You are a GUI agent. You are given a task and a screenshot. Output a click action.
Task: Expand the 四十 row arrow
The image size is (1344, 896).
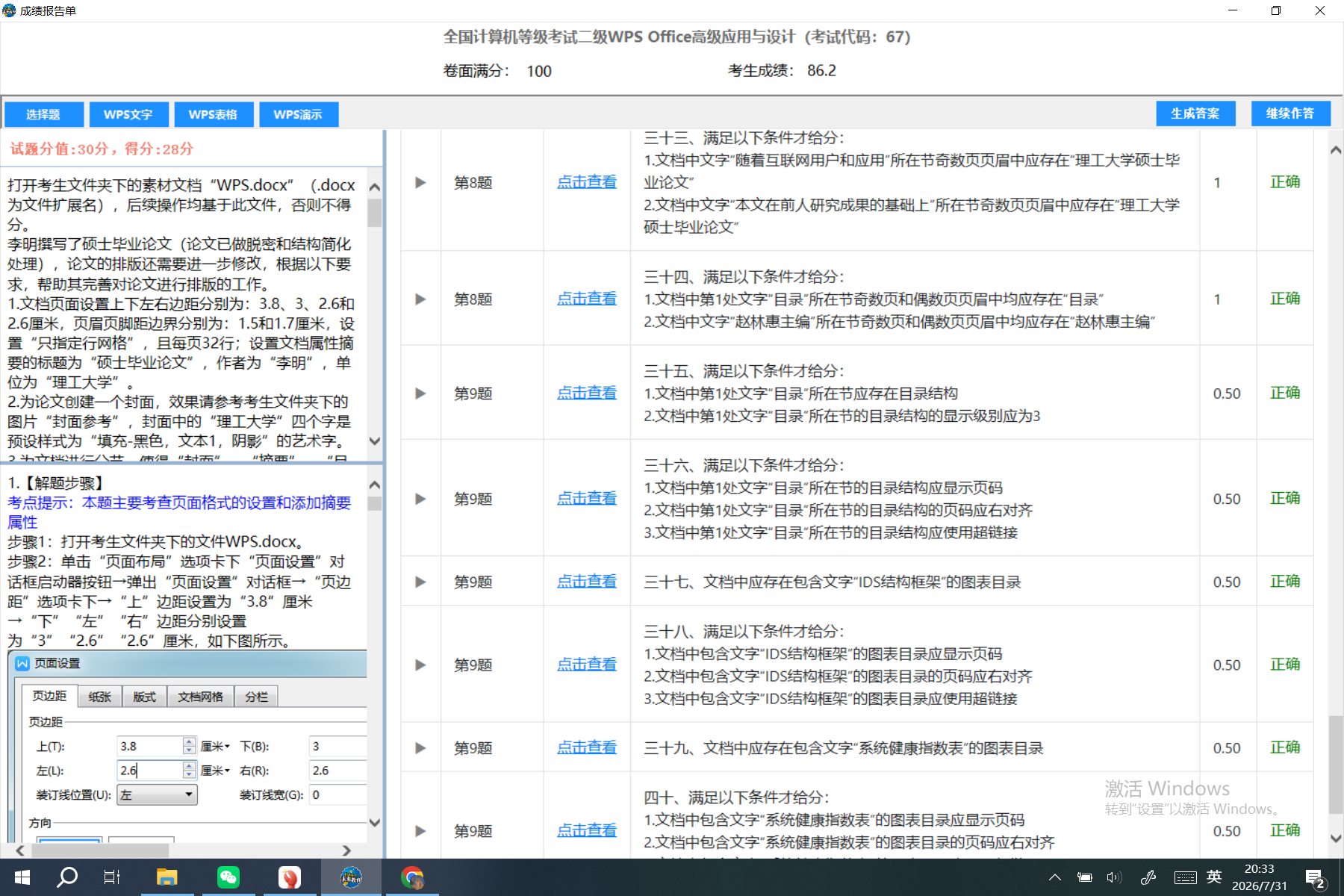coord(420,831)
